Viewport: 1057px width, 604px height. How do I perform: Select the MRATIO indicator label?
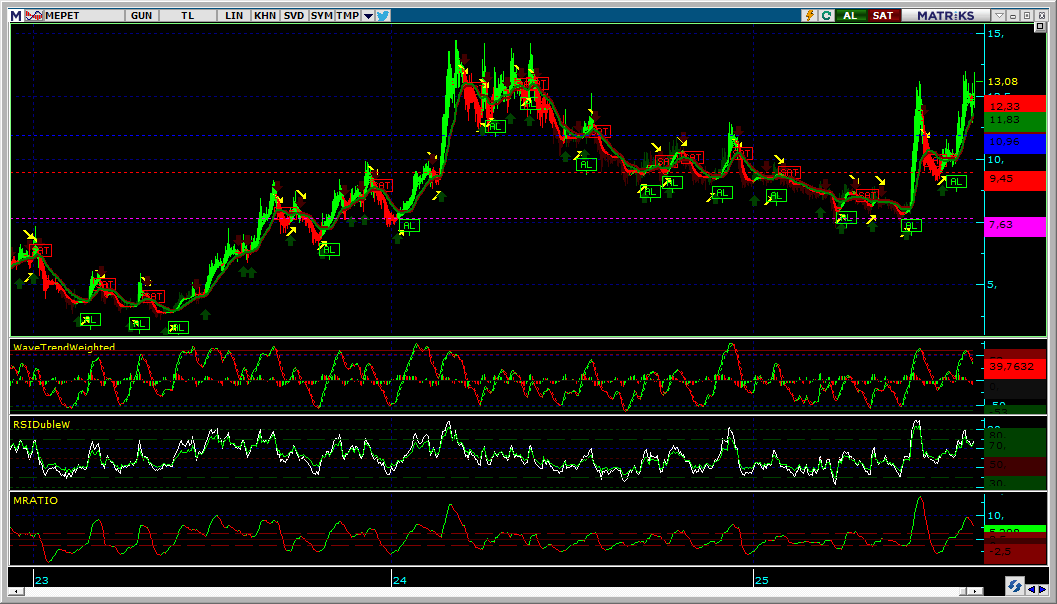[35, 501]
